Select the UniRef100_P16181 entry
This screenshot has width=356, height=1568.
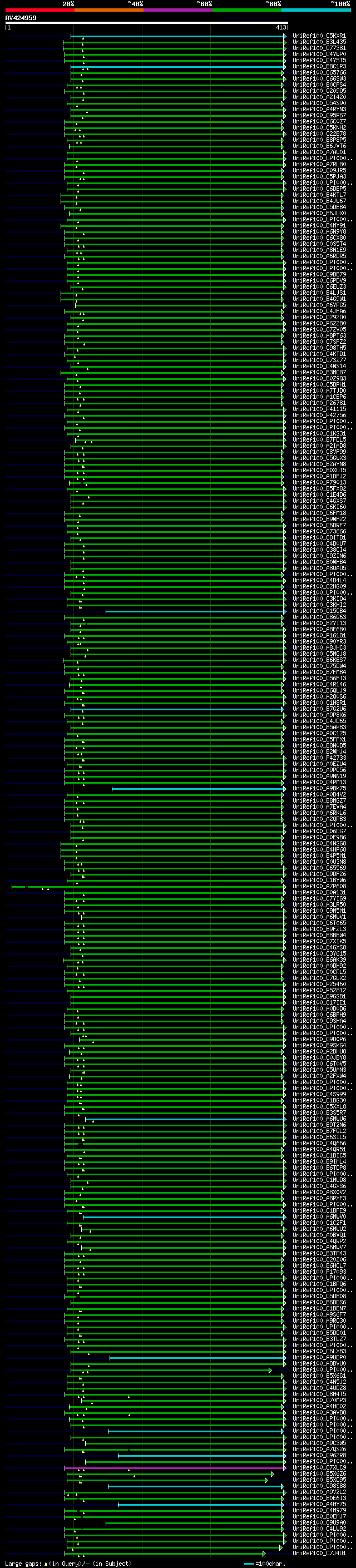click(319, 635)
